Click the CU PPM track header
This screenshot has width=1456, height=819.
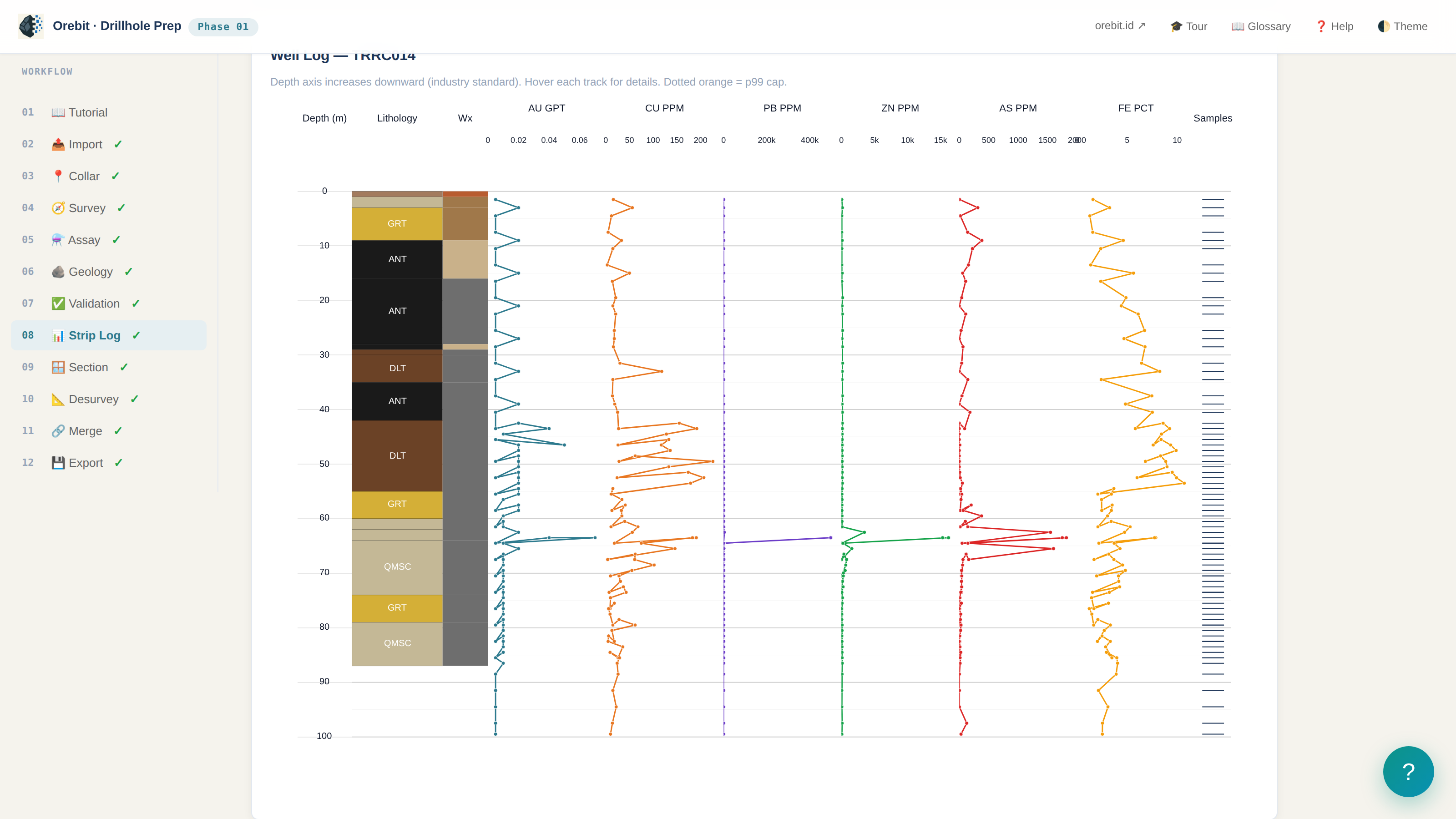[x=664, y=108]
